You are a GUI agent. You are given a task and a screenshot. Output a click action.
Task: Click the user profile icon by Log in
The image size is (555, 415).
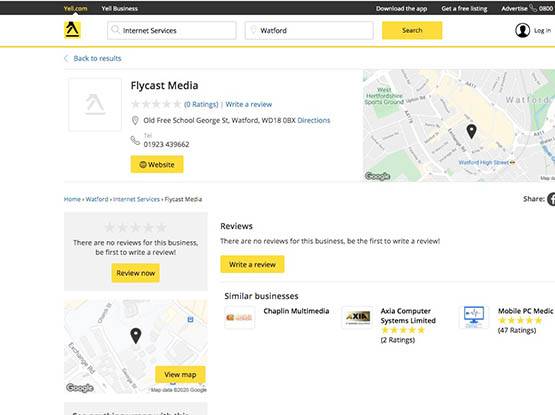pos(522,30)
